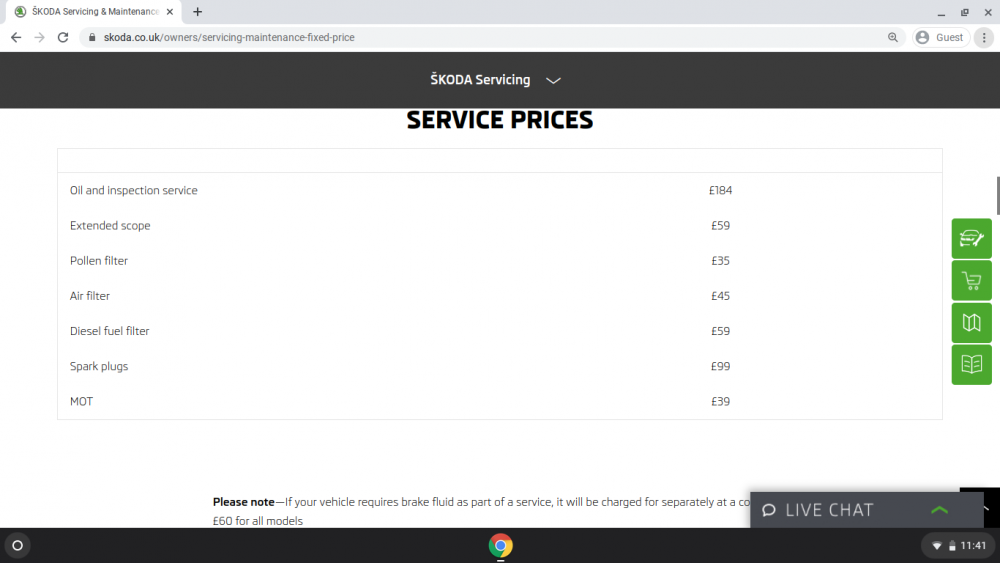
Task: Open the ŠKODA Servicing menu title
Action: pyautogui.click(x=480, y=80)
